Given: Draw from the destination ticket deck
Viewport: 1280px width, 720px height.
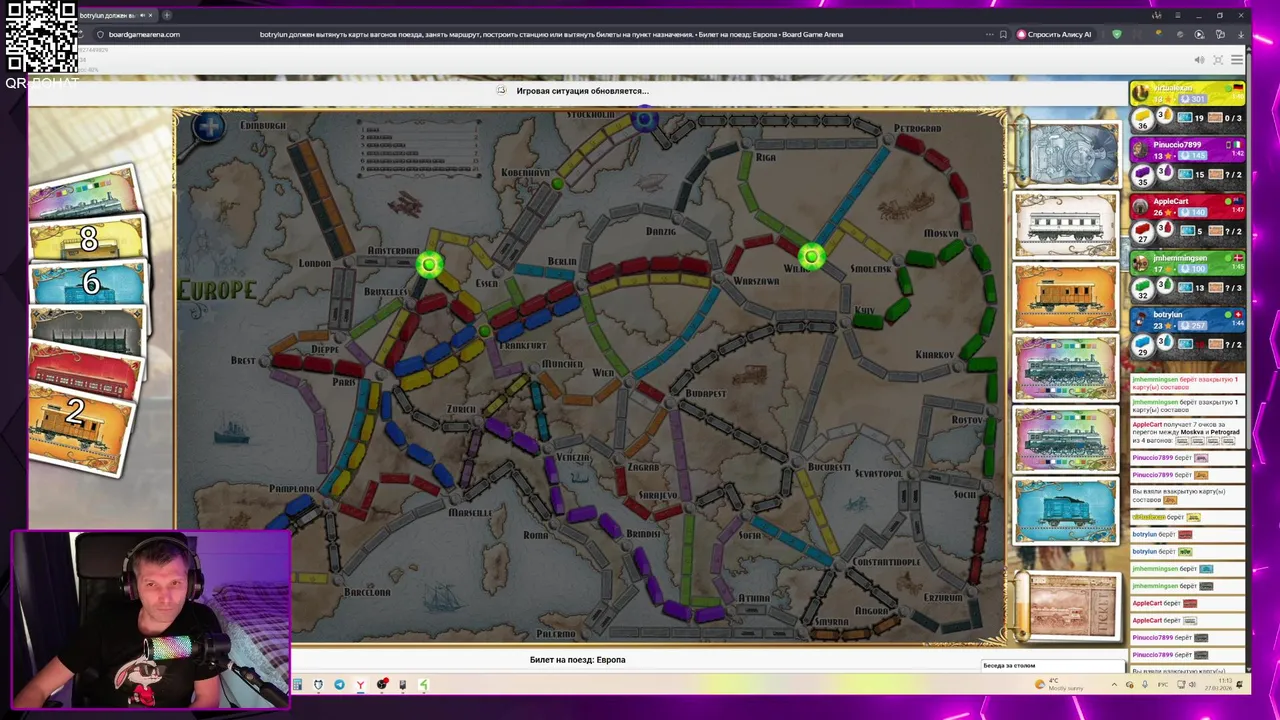Looking at the screenshot, I should (x=1068, y=607).
